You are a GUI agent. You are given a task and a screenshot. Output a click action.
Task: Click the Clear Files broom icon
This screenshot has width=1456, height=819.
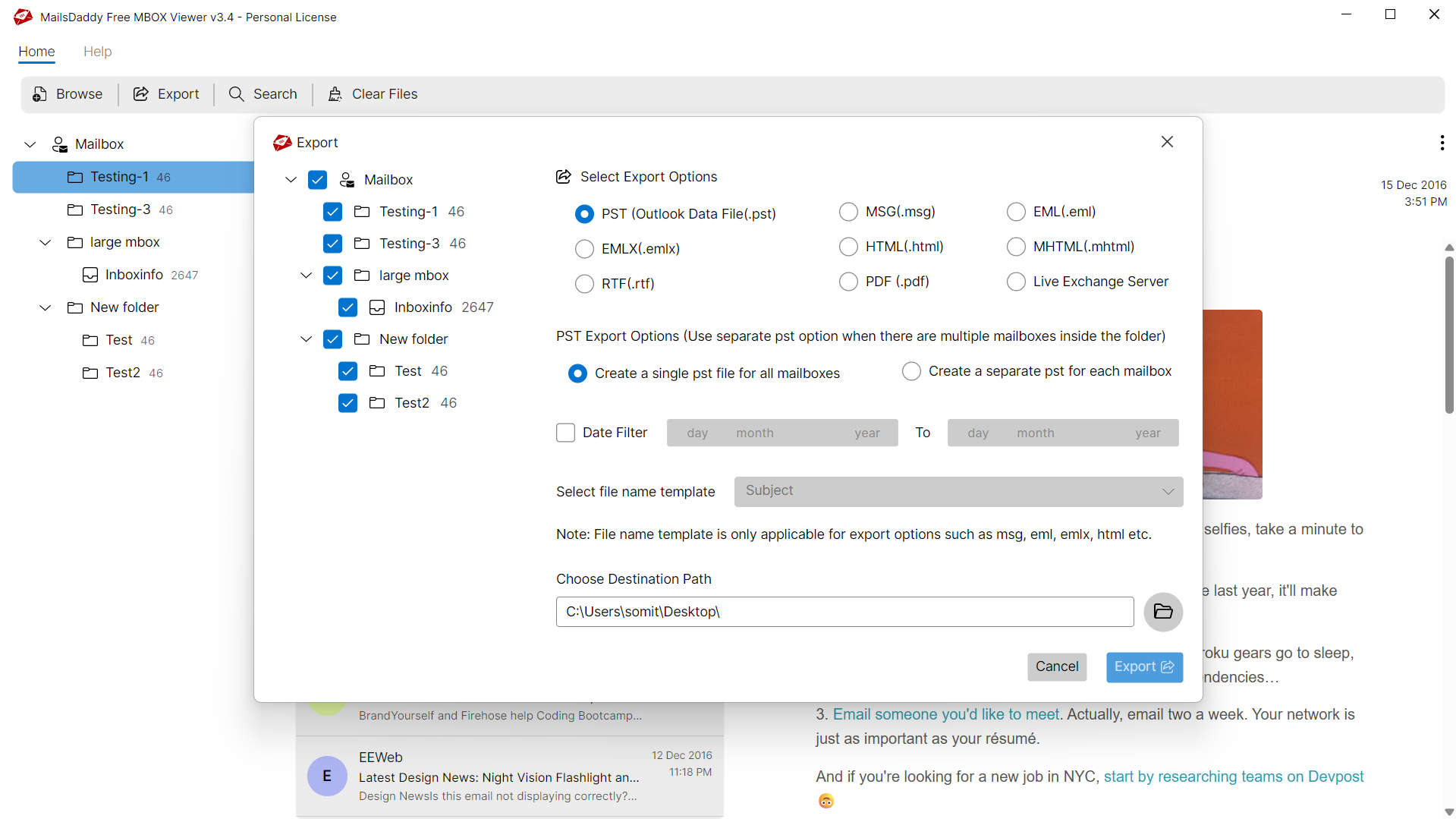click(x=335, y=94)
